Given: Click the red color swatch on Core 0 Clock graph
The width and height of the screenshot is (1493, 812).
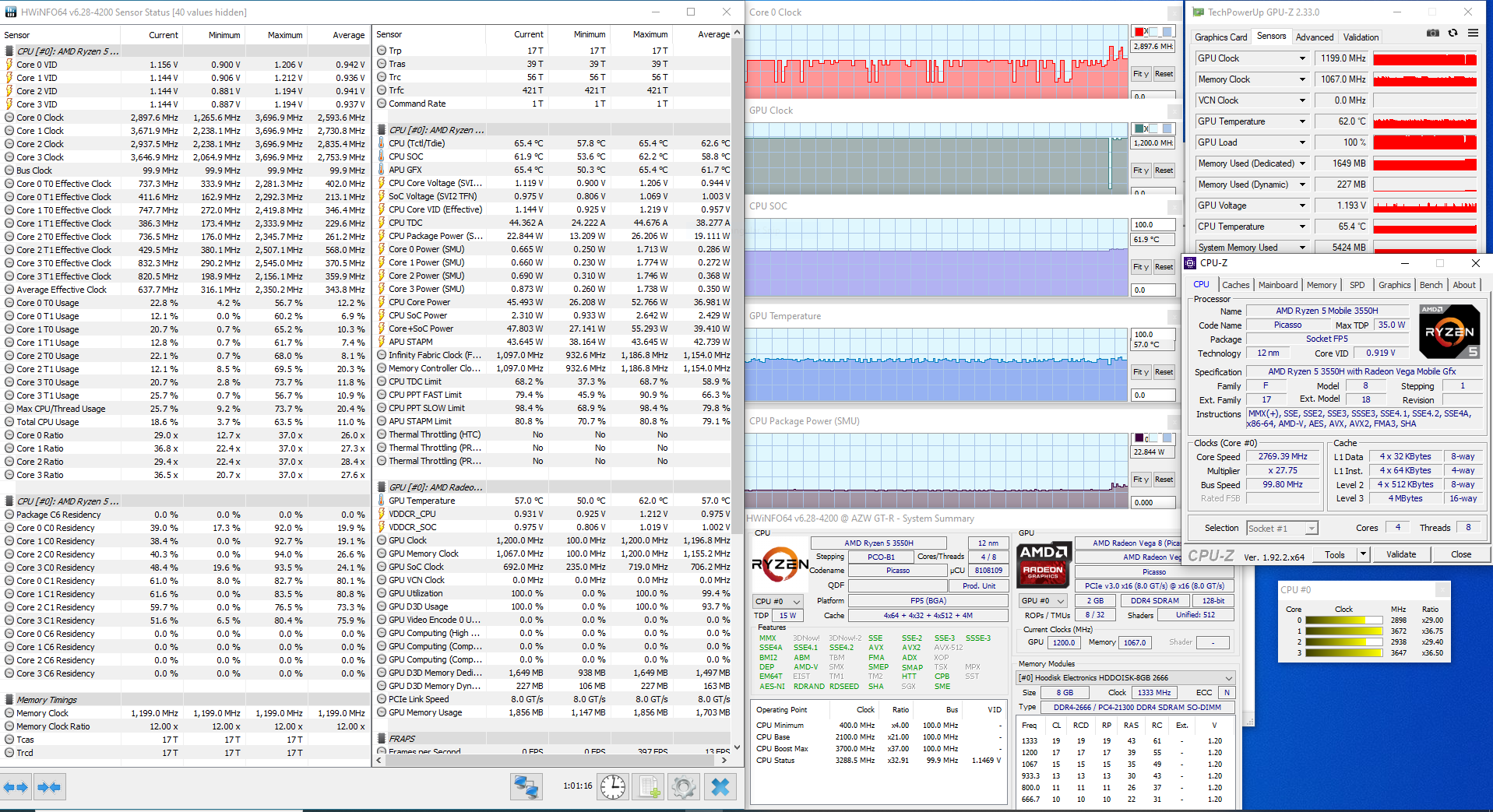Looking at the screenshot, I should (x=1139, y=32).
